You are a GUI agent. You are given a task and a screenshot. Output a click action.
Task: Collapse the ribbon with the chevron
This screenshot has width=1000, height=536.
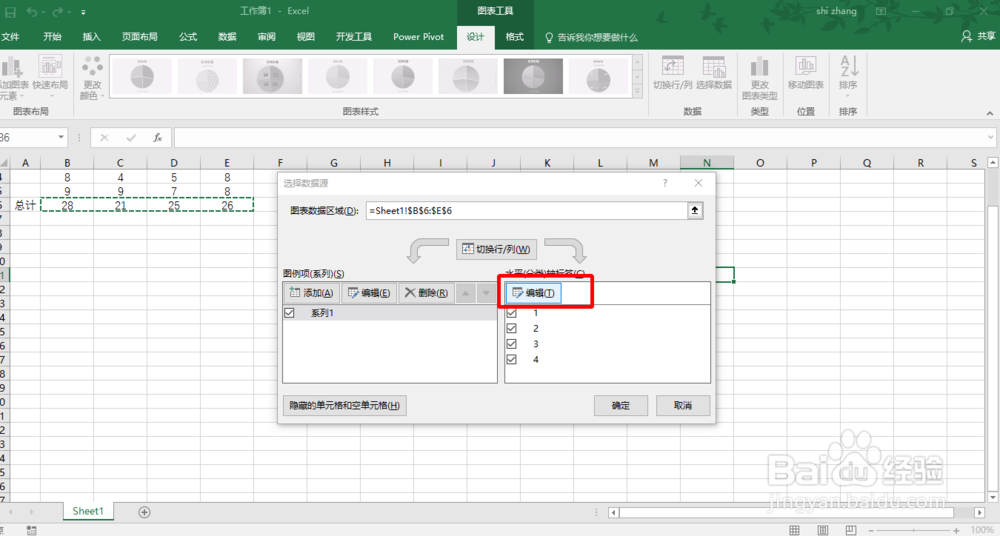[x=990, y=113]
